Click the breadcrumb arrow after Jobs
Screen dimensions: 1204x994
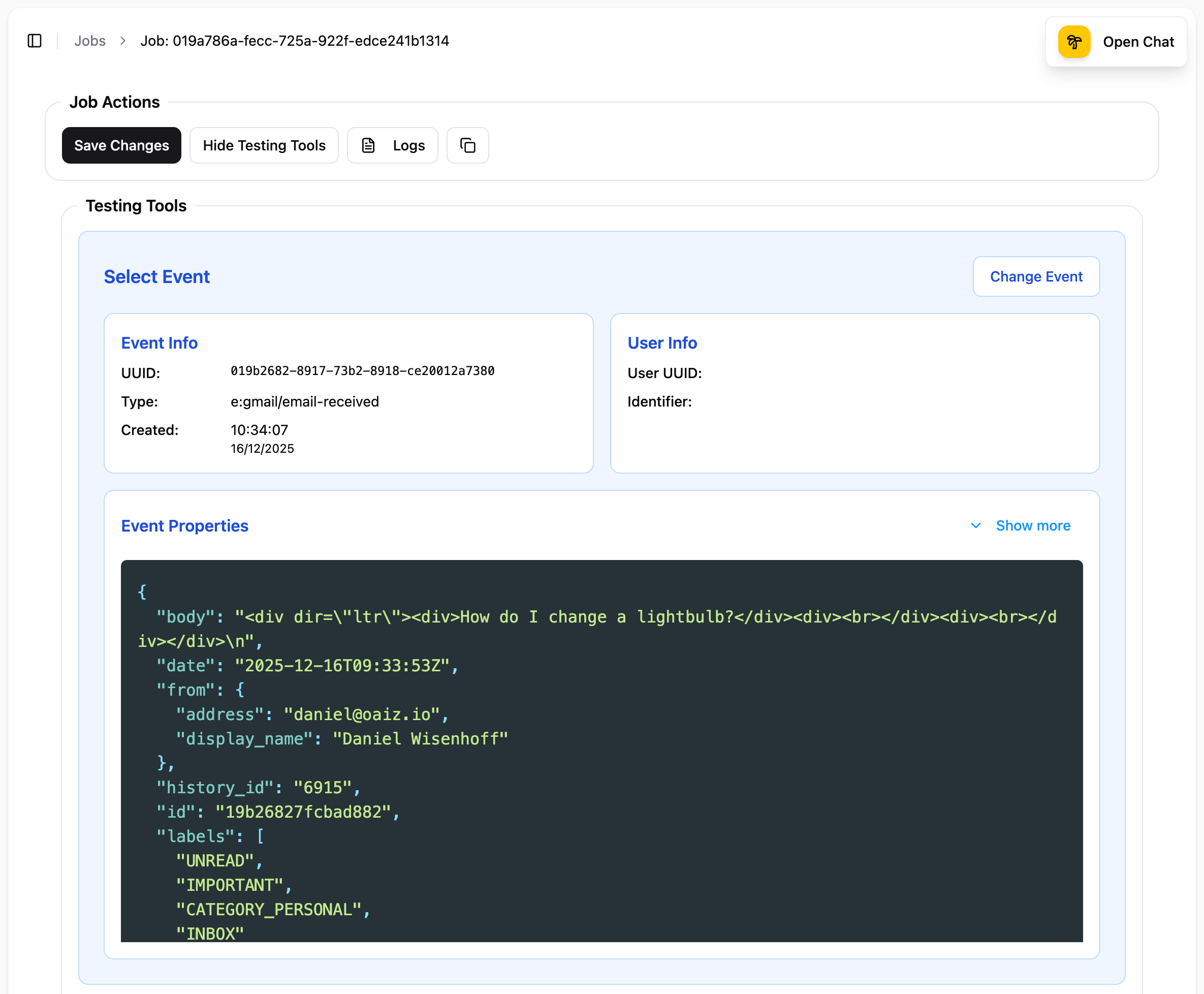pos(122,41)
